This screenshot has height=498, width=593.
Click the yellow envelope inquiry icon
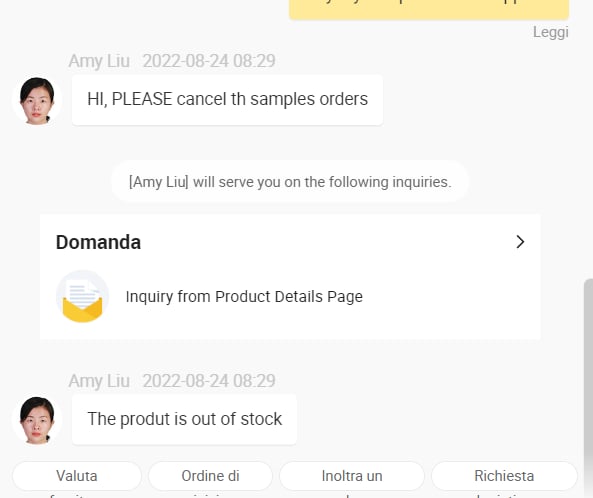coord(82,296)
